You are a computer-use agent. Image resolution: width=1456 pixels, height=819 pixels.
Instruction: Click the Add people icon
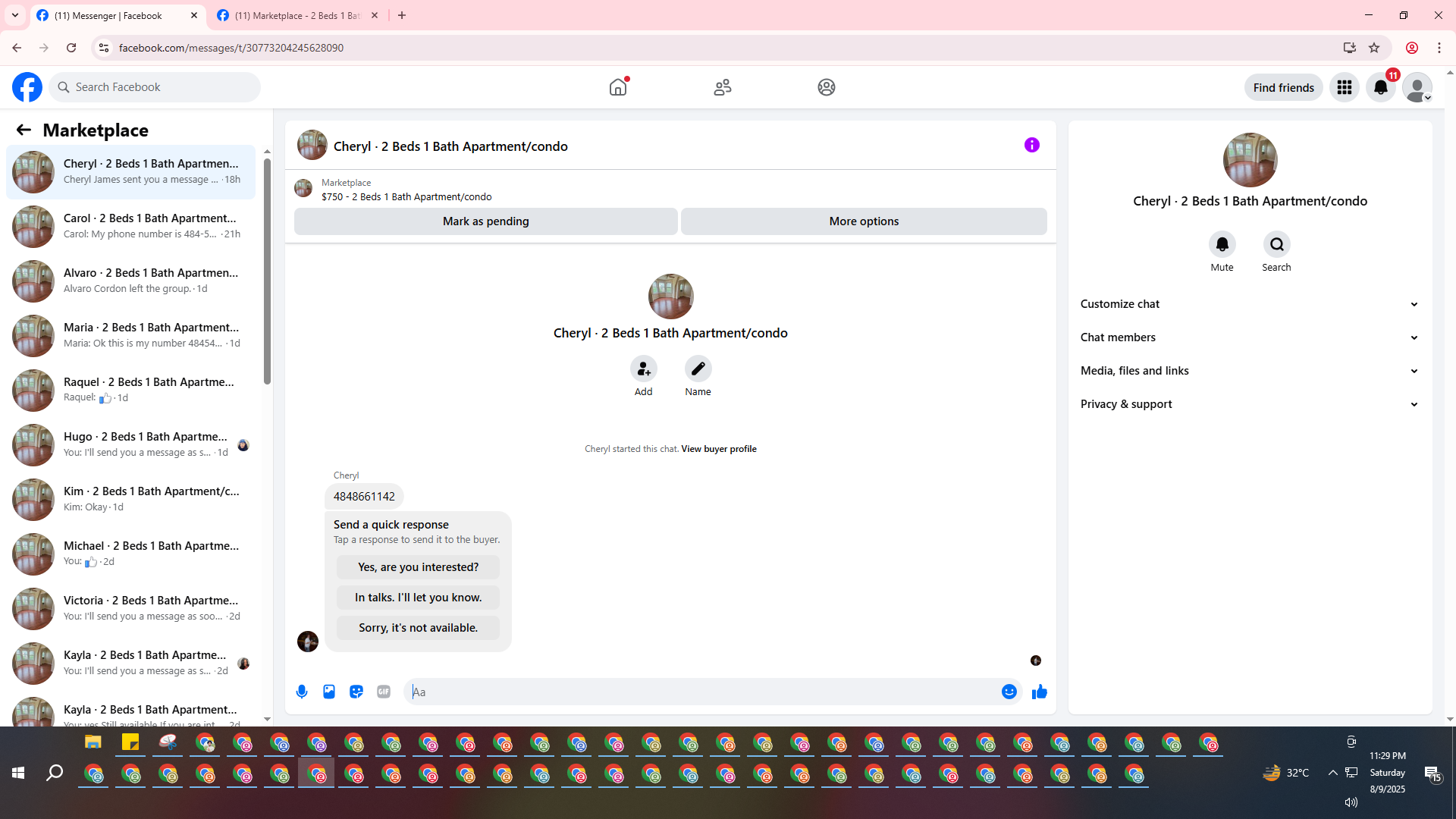pyautogui.click(x=643, y=369)
